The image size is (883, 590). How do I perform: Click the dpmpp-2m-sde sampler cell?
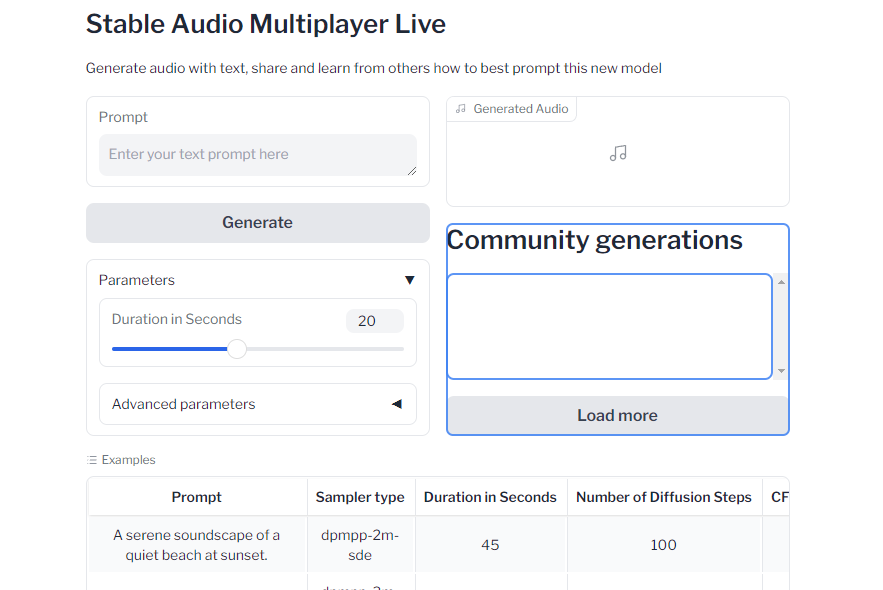pyautogui.click(x=360, y=545)
